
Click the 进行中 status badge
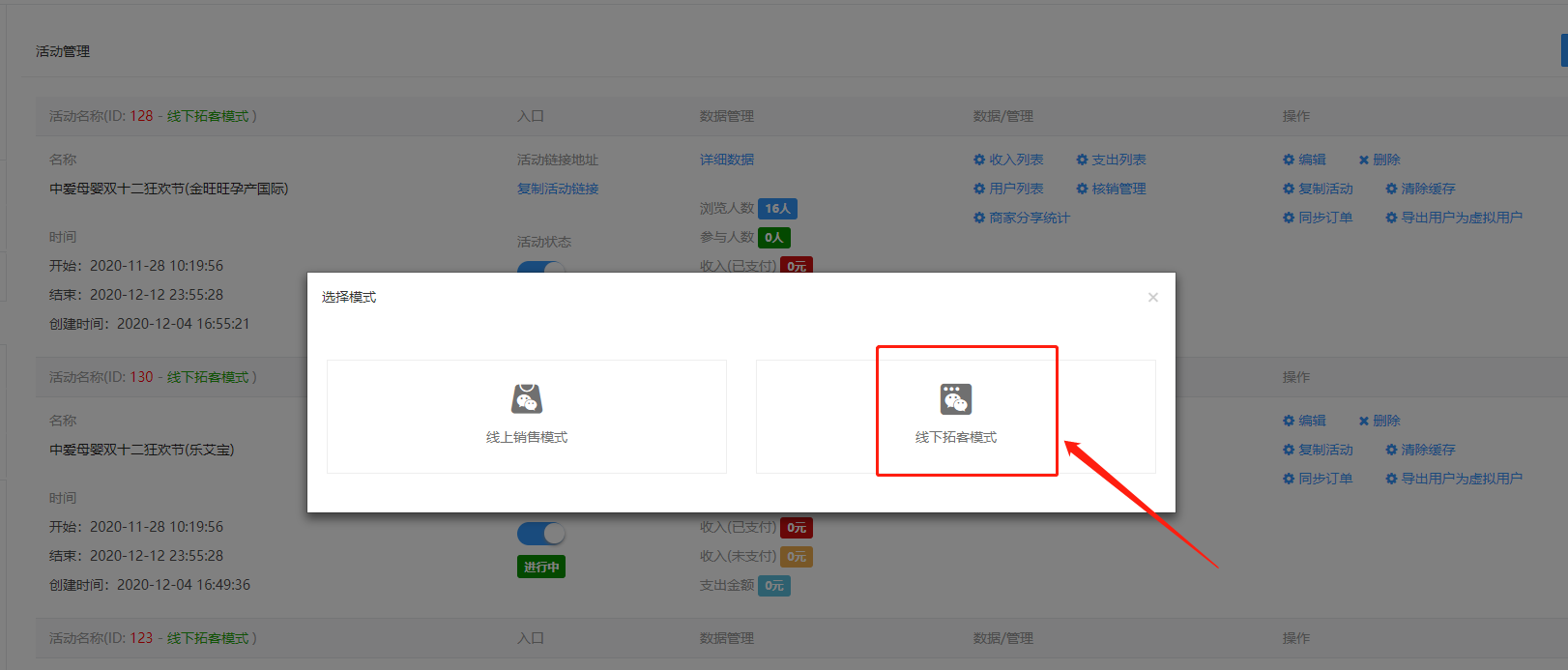coord(541,567)
